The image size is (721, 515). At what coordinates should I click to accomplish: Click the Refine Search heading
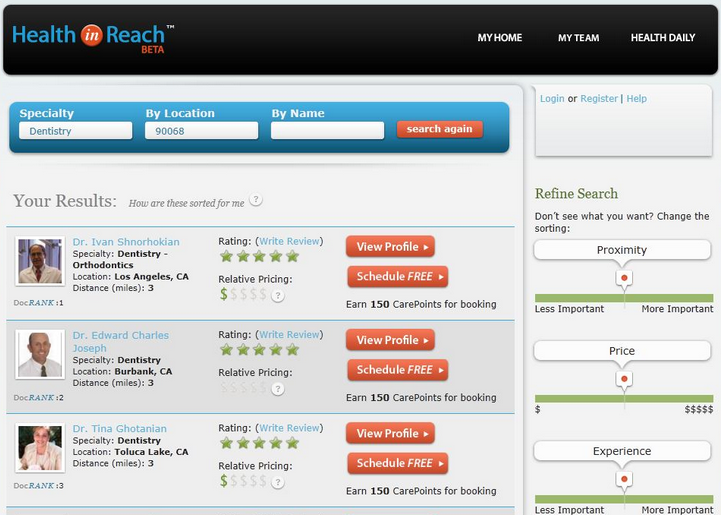(x=576, y=194)
